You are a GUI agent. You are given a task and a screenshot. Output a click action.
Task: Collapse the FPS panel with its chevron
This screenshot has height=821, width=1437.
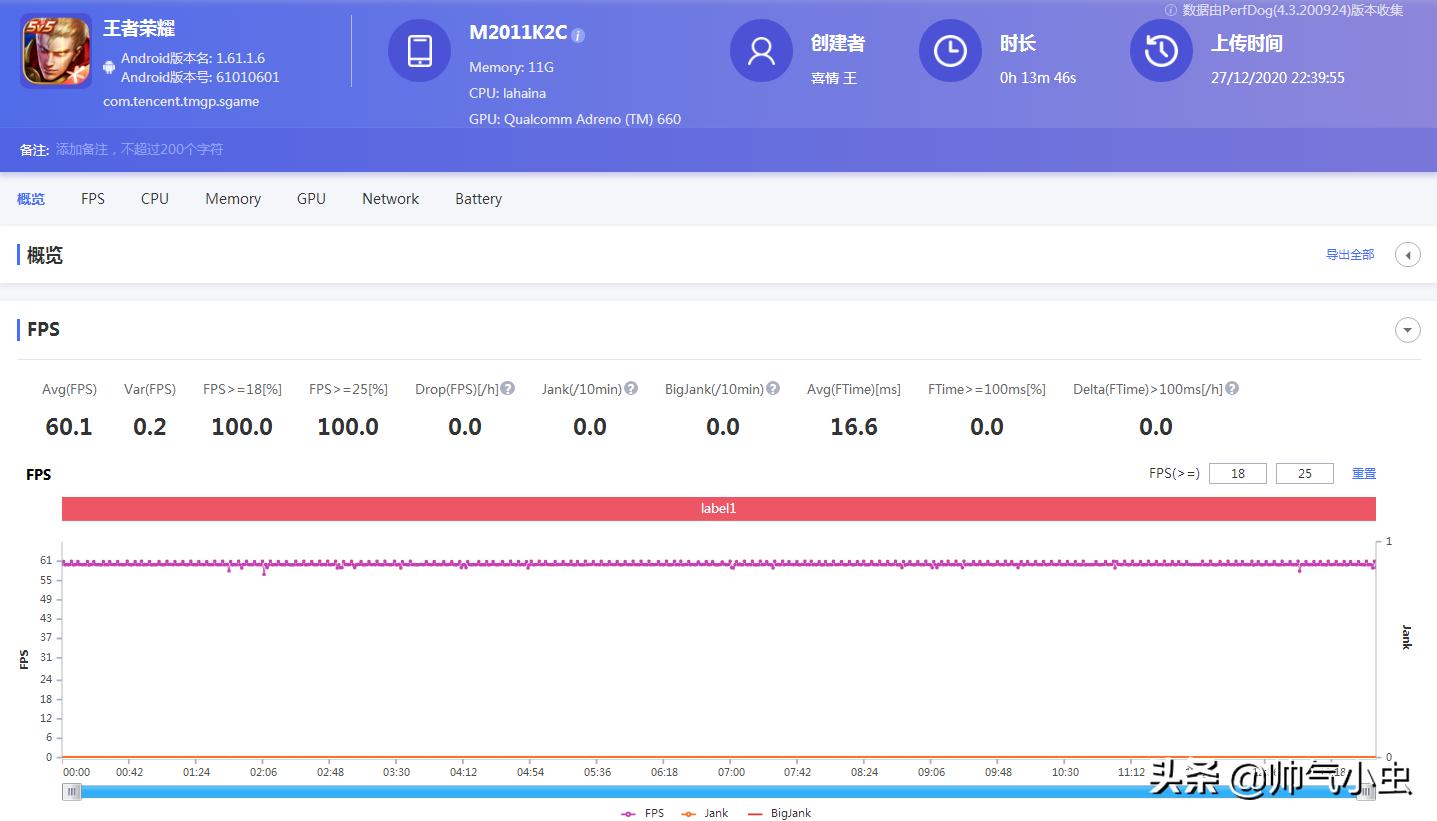pos(1408,329)
